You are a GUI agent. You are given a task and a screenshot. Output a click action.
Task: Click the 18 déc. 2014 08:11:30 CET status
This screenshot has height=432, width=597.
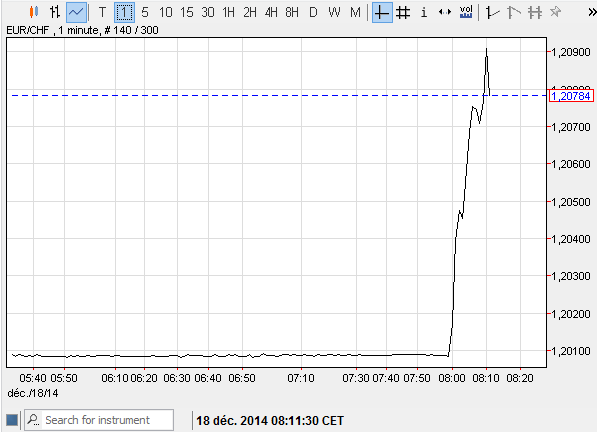click(270, 421)
